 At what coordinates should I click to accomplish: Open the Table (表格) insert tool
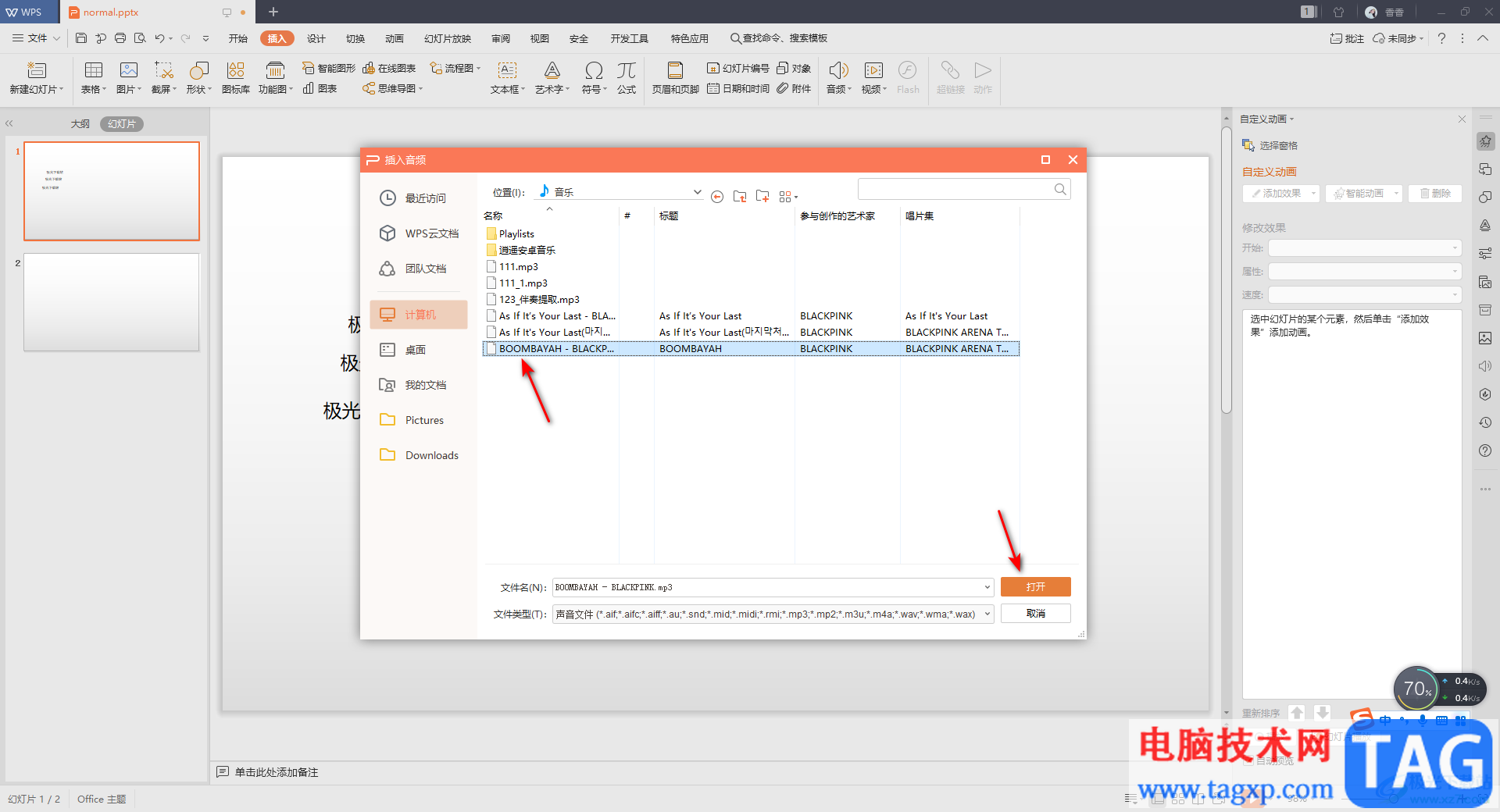coord(93,78)
